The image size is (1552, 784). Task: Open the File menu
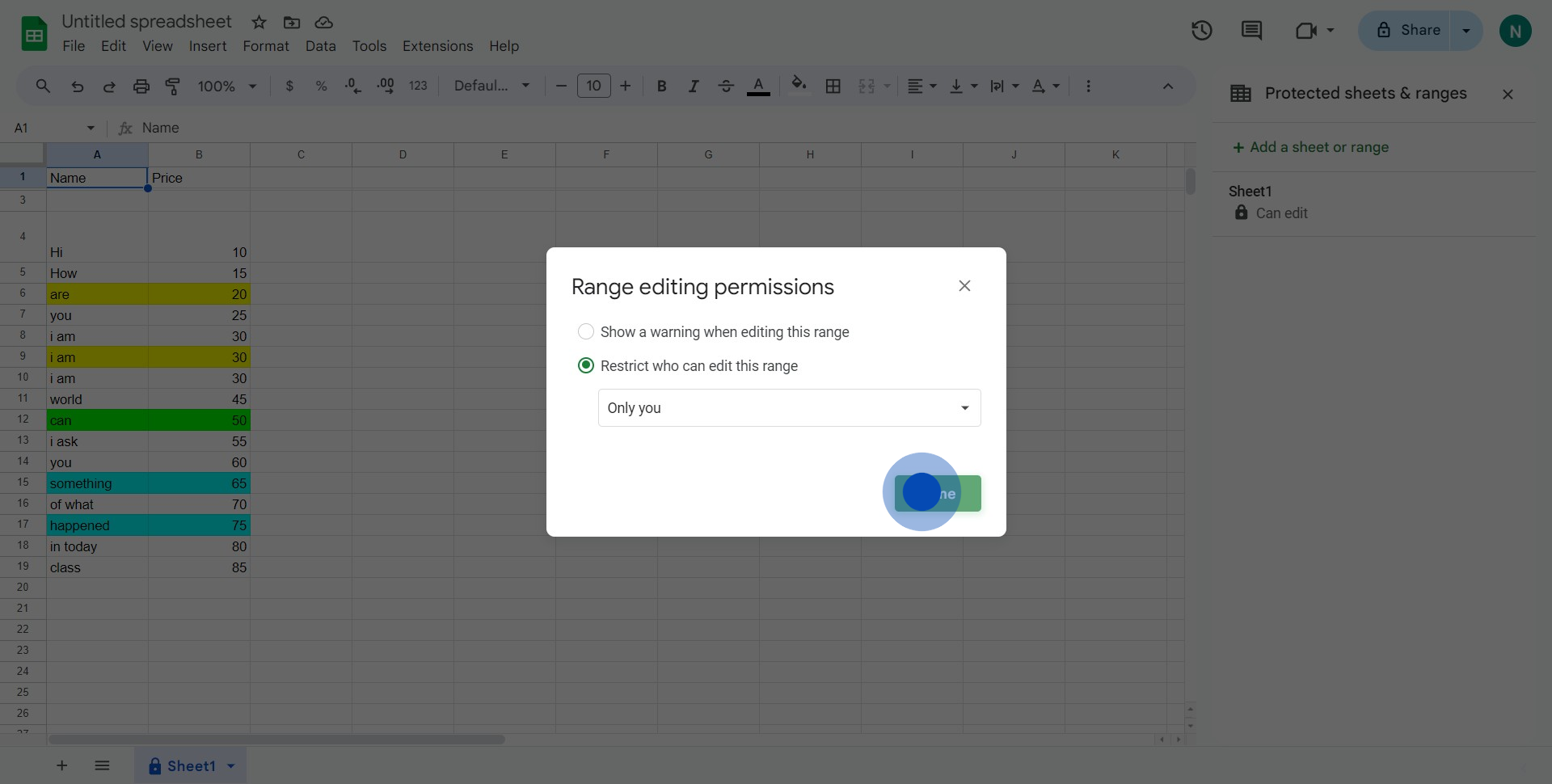pos(74,46)
